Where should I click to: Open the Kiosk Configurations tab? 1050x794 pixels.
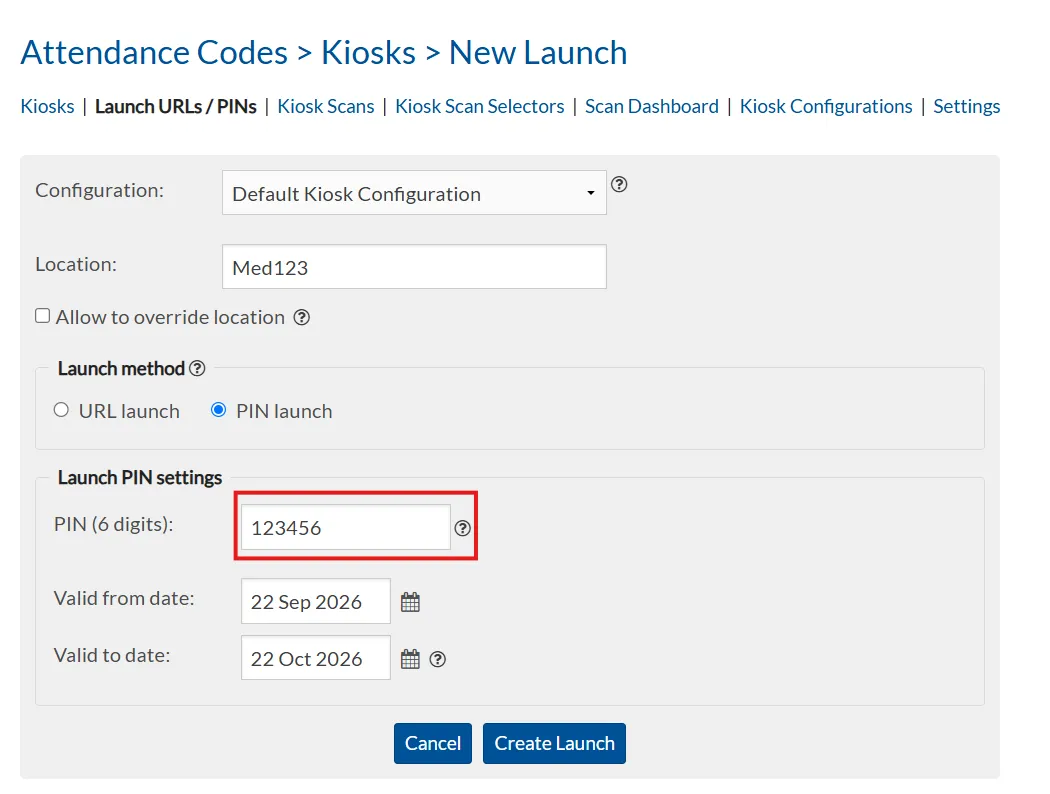click(x=826, y=106)
